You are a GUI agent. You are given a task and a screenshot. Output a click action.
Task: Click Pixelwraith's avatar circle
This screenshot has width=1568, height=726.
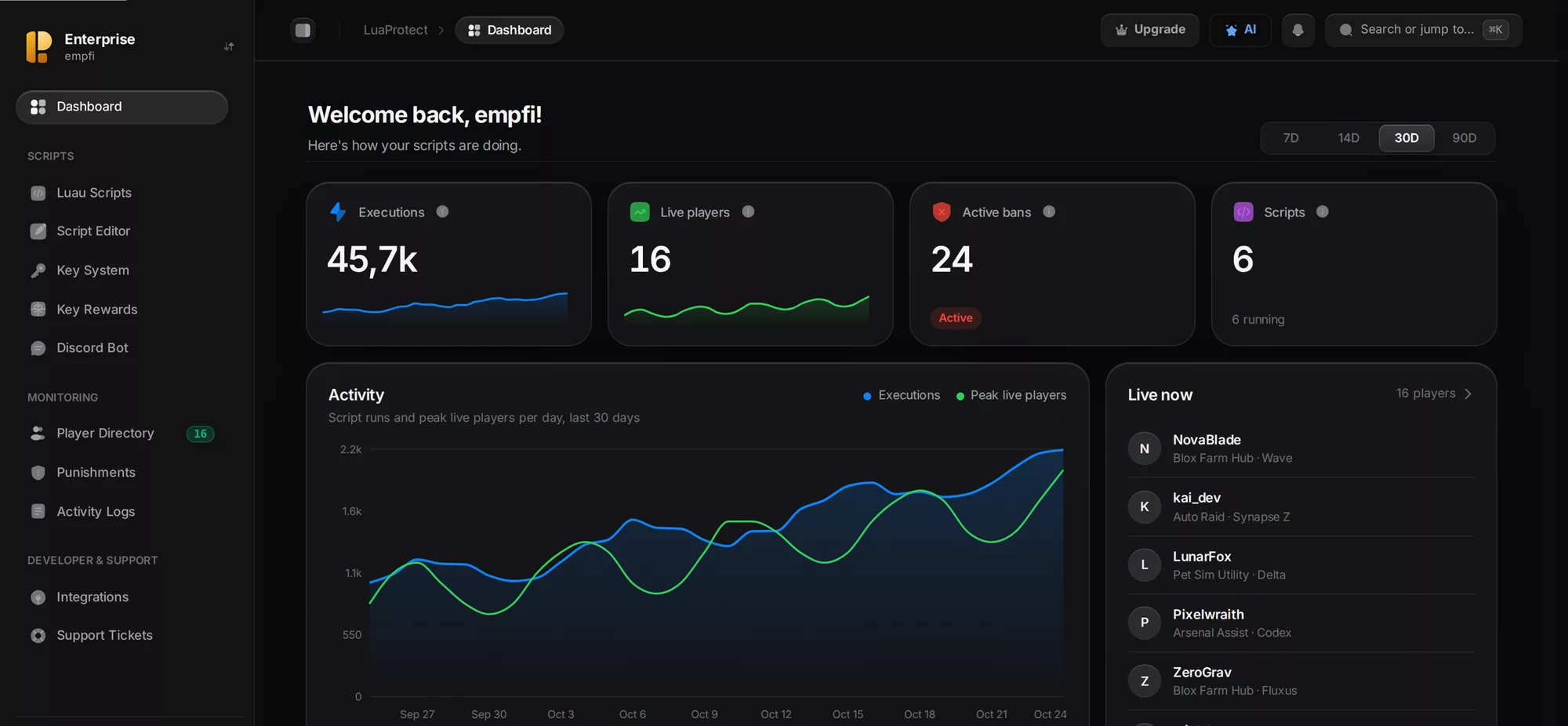(1145, 623)
